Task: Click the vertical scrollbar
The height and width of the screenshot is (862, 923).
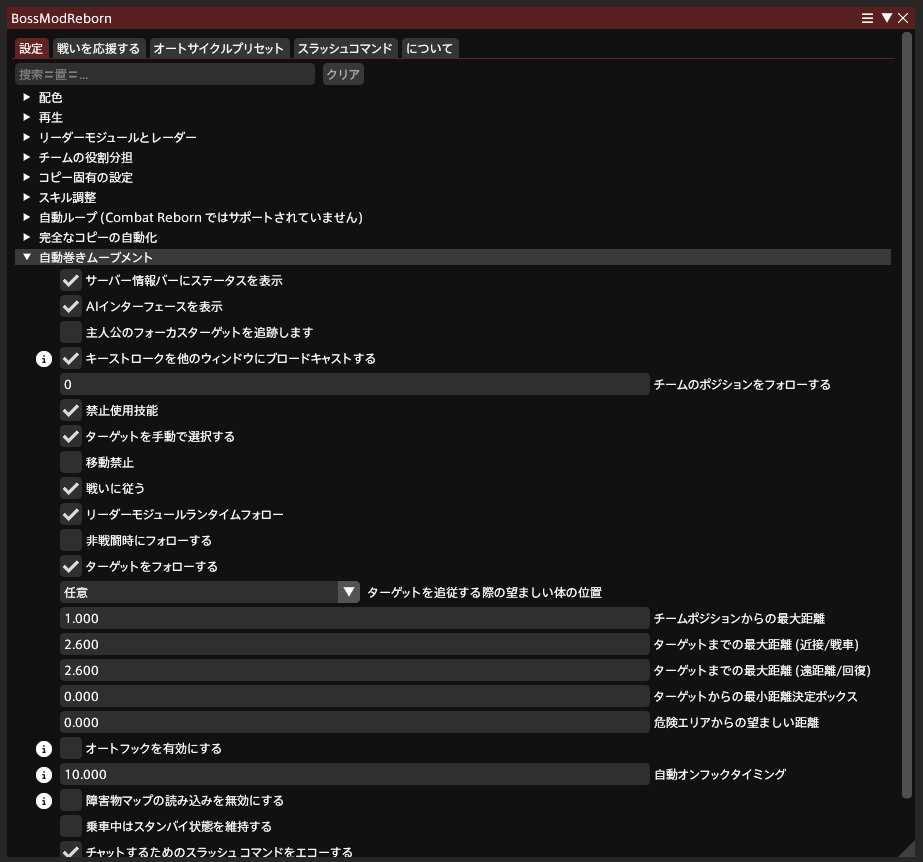Action: tap(907, 415)
